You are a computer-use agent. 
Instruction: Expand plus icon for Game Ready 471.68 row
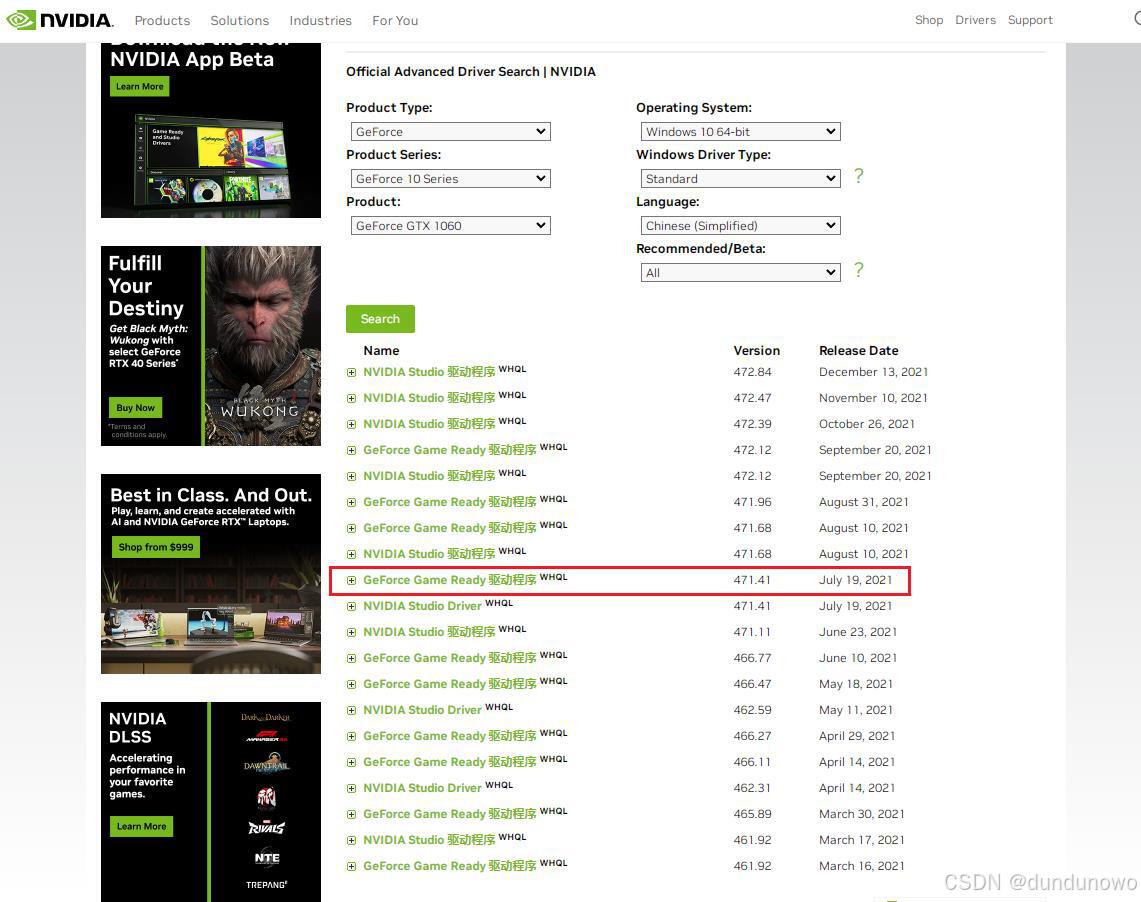(351, 528)
